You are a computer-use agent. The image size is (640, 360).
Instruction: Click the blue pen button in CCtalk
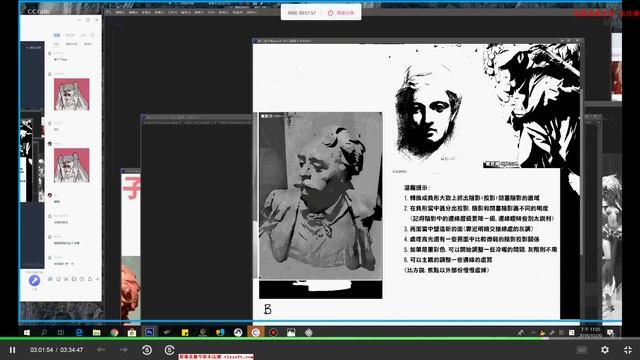pyautogui.click(x=34, y=280)
